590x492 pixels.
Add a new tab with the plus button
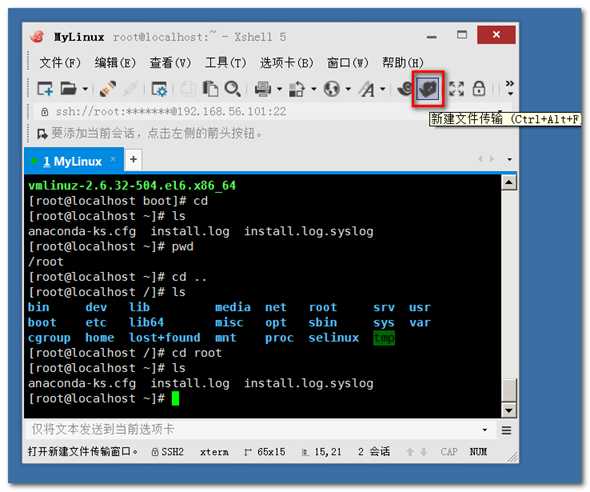[133, 159]
